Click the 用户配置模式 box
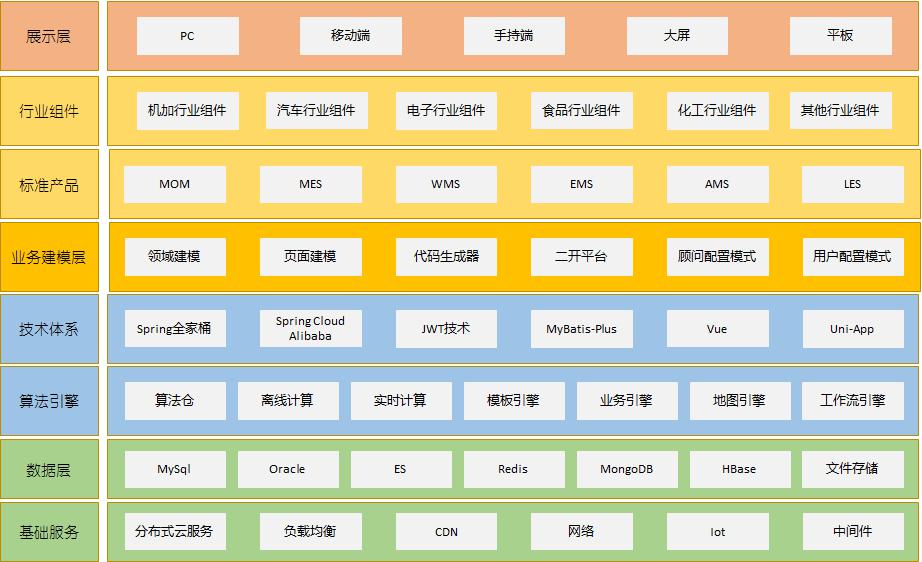The image size is (922, 562). coord(853,257)
